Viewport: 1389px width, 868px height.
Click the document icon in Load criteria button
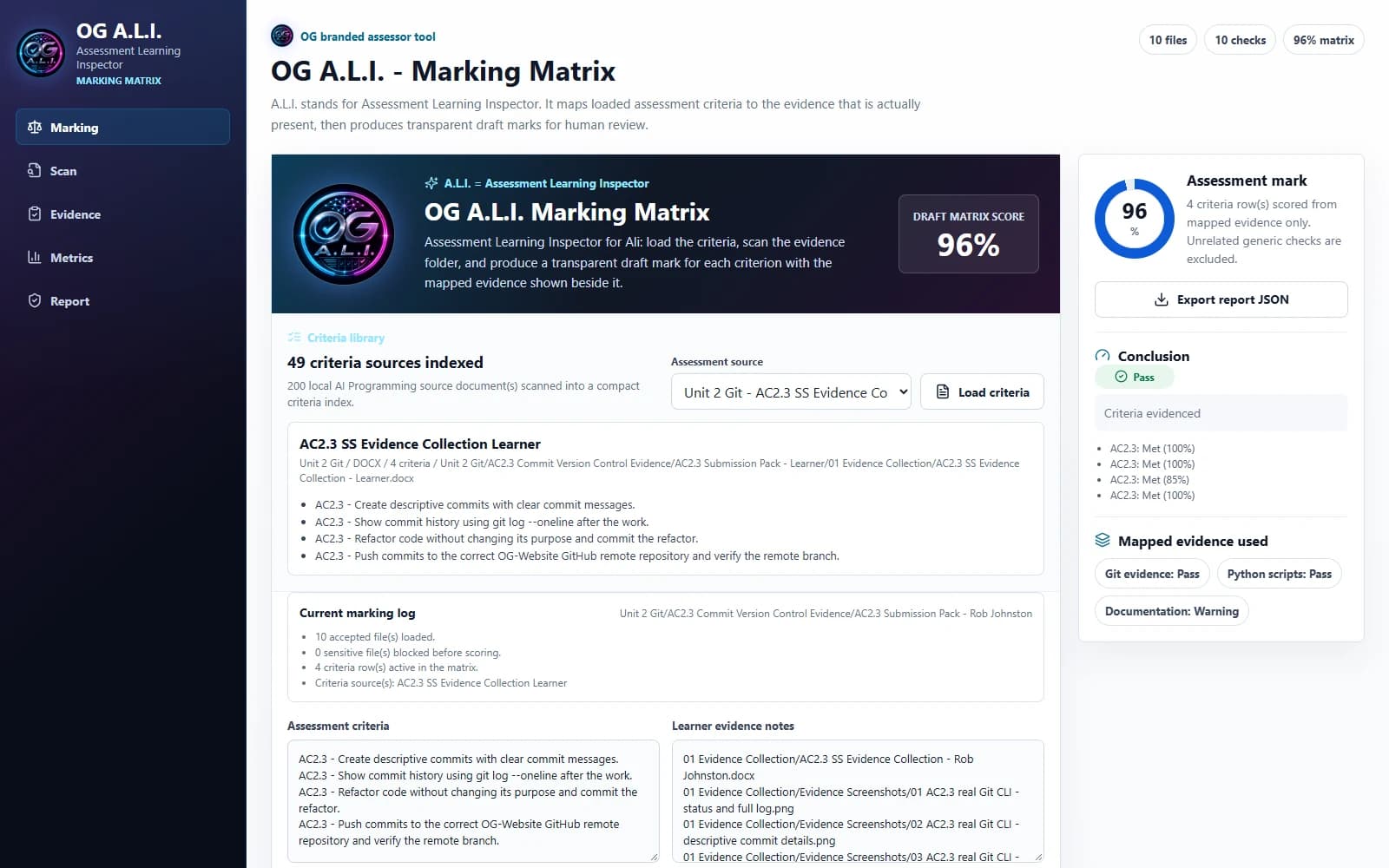943,391
